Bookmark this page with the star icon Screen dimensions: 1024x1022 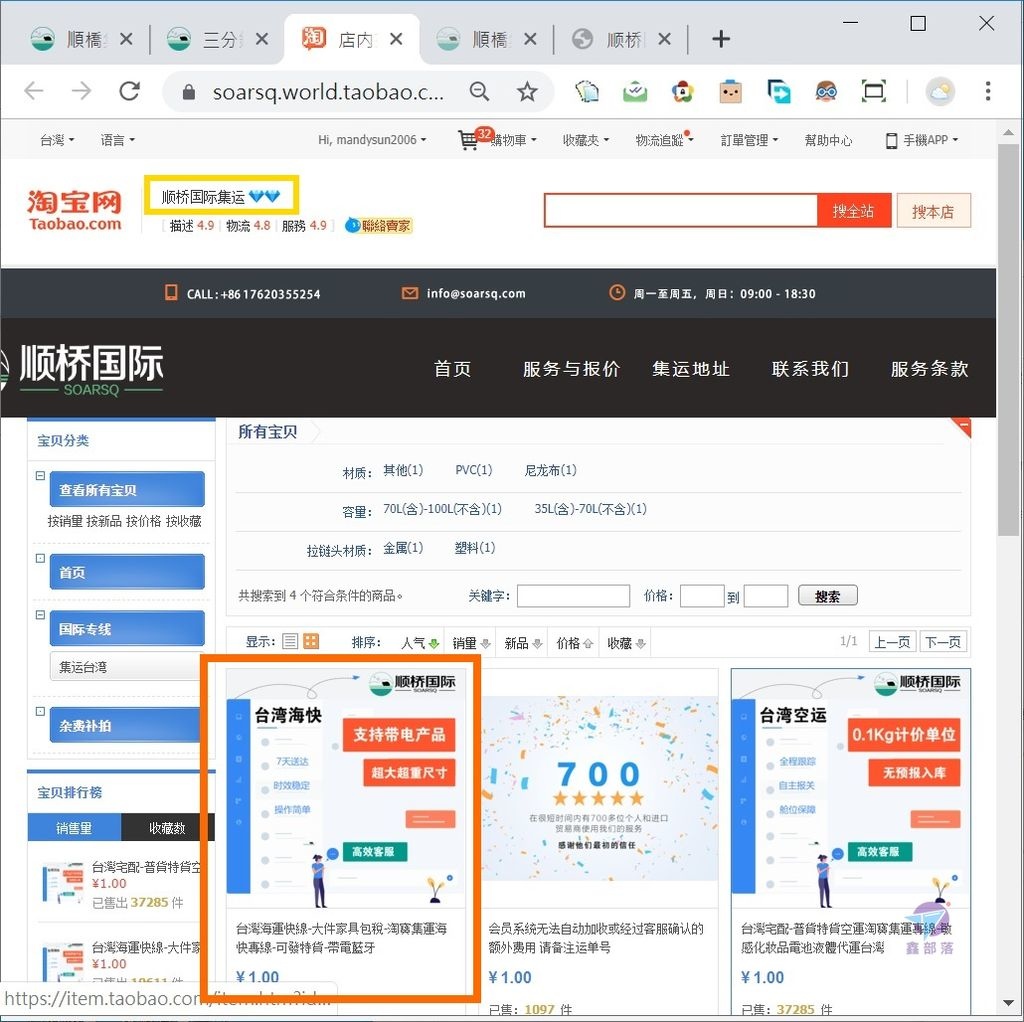[527, 91]
